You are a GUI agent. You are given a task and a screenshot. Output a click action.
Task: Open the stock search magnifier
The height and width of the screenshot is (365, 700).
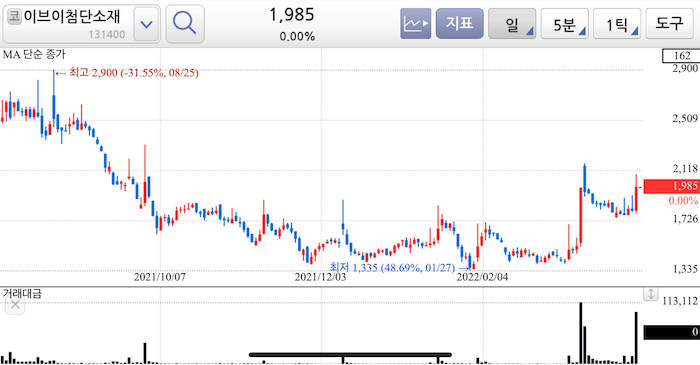(185, 24)
